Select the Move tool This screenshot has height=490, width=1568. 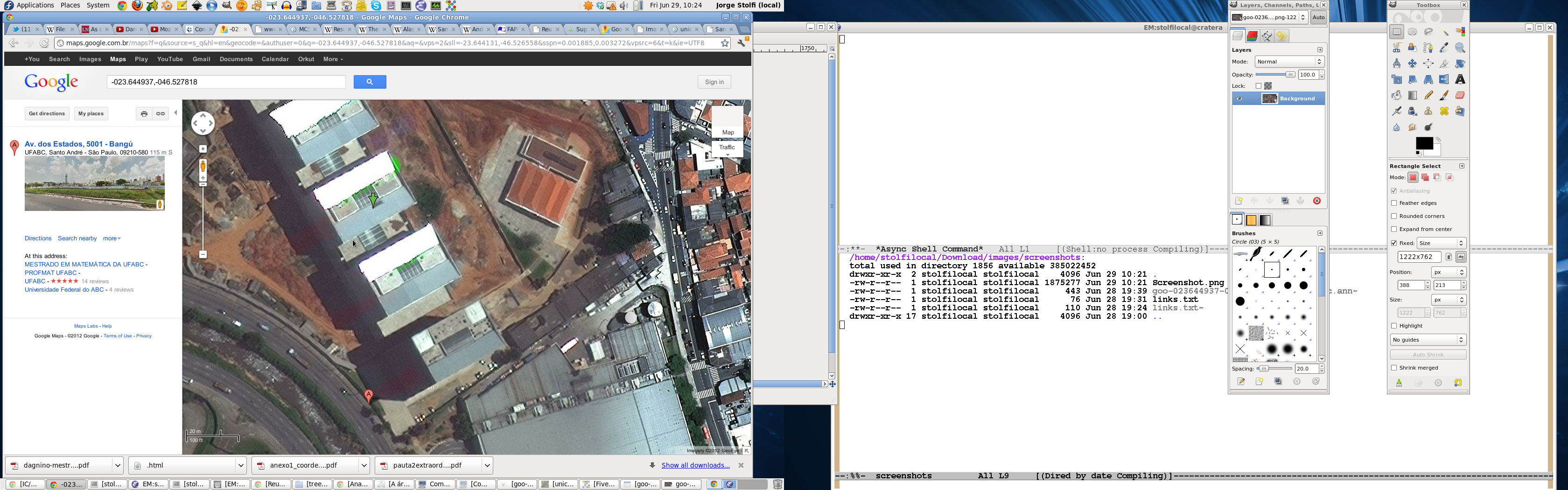1412,64
